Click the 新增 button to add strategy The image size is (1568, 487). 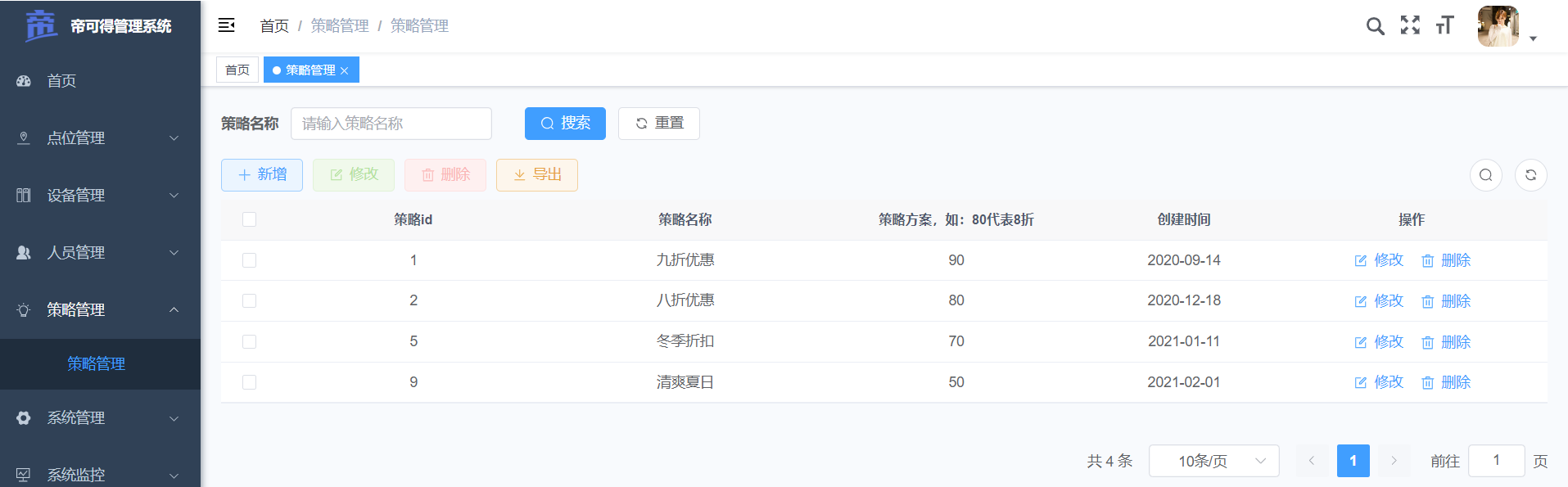click(262, 175)
